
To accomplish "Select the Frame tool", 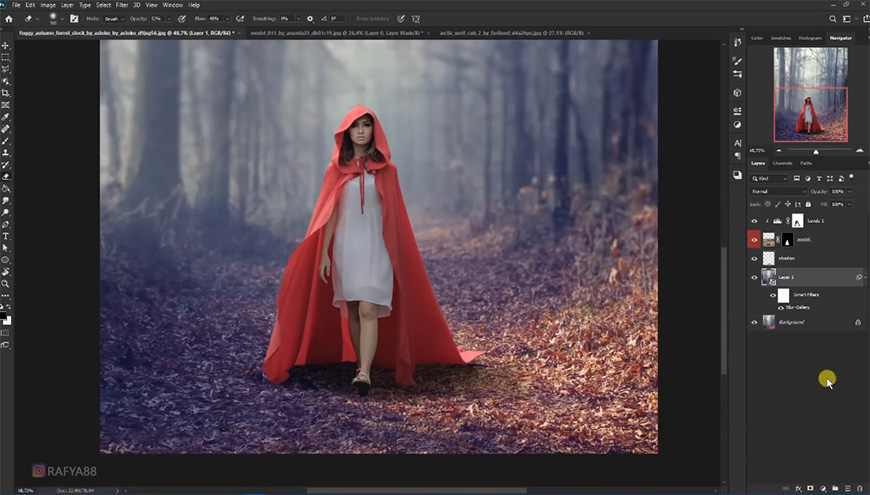I will pos(6,105).
